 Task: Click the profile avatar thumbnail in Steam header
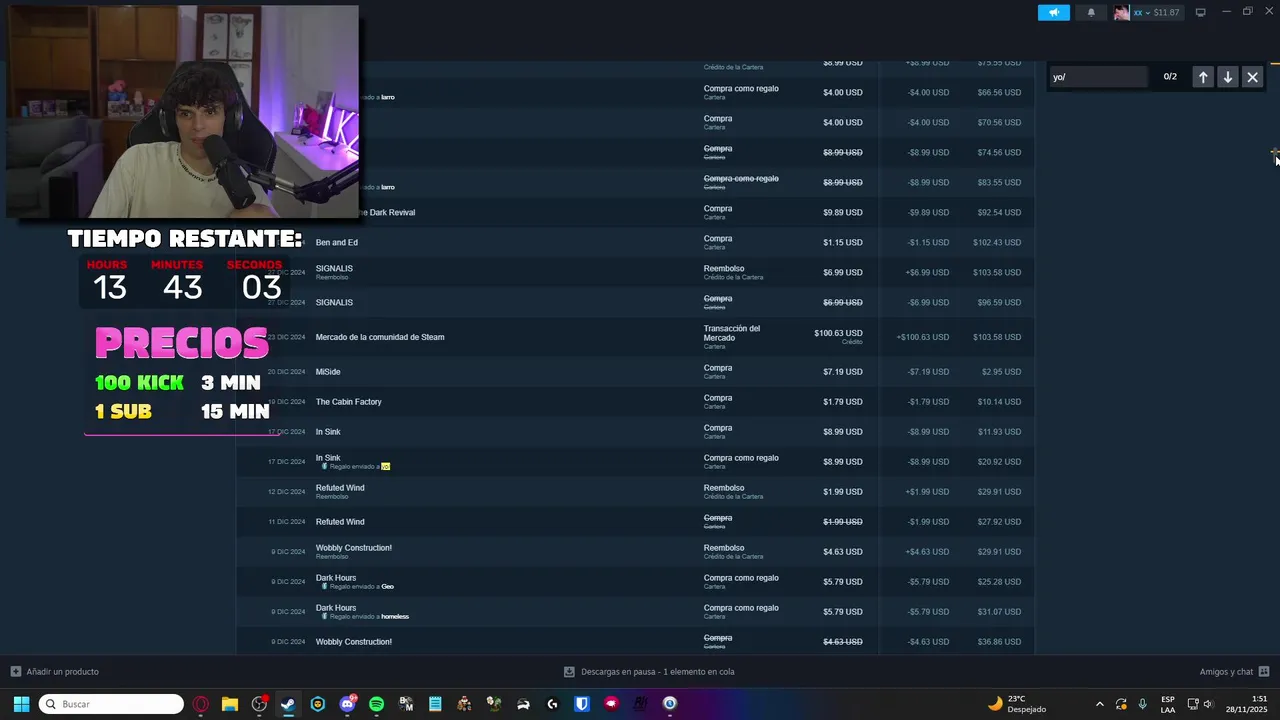pyautogui.click(x=1122, y=13)
